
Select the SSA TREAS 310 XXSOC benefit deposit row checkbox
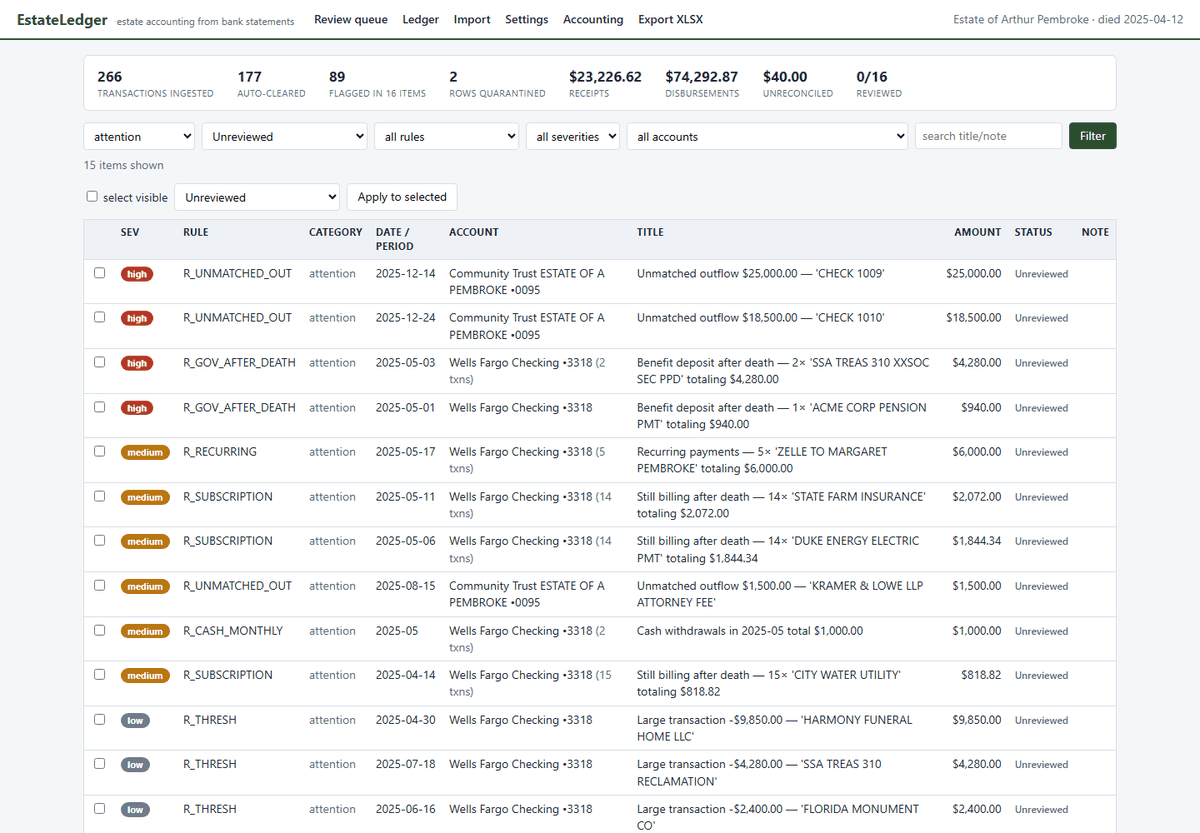(99, 362)
